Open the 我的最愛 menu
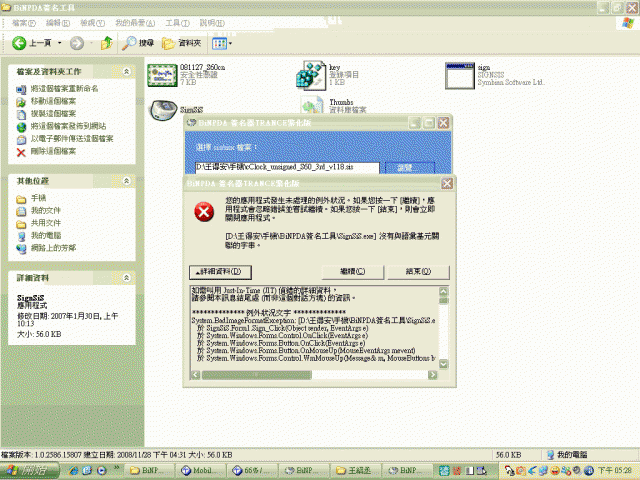The height and width of the screenshot is (480, 640). pyautogui.click(x=135, y=23)
